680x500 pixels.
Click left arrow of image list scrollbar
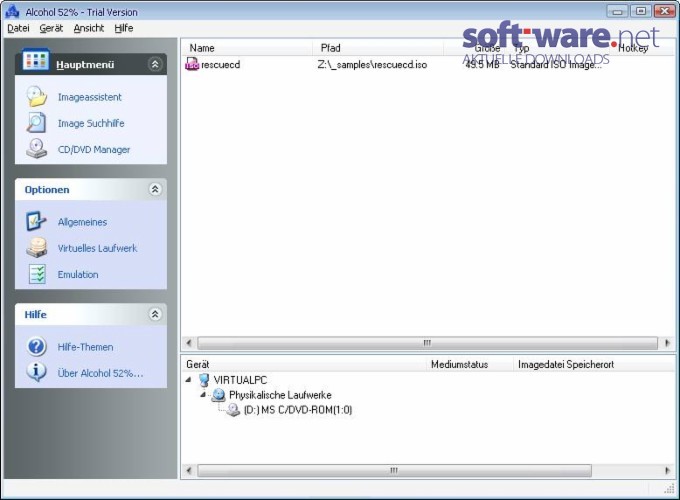189,343
